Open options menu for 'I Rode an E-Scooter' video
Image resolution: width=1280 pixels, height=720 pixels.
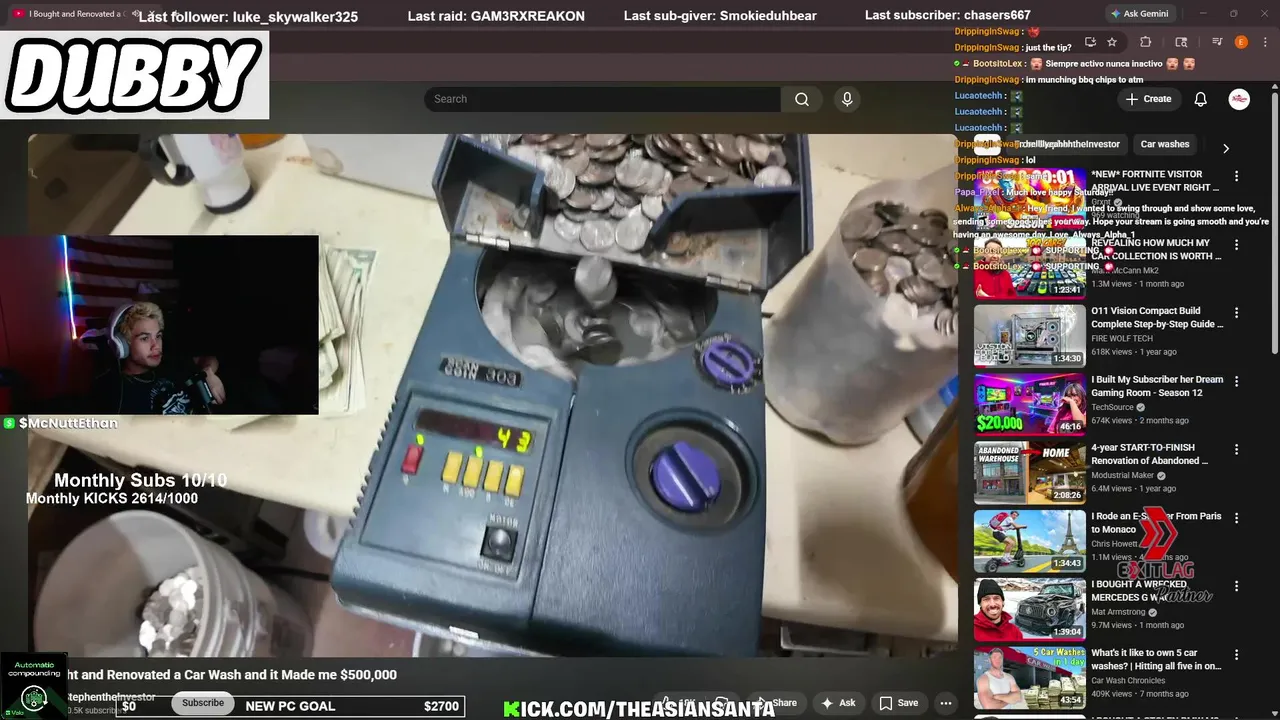(x=1236, y=518)
